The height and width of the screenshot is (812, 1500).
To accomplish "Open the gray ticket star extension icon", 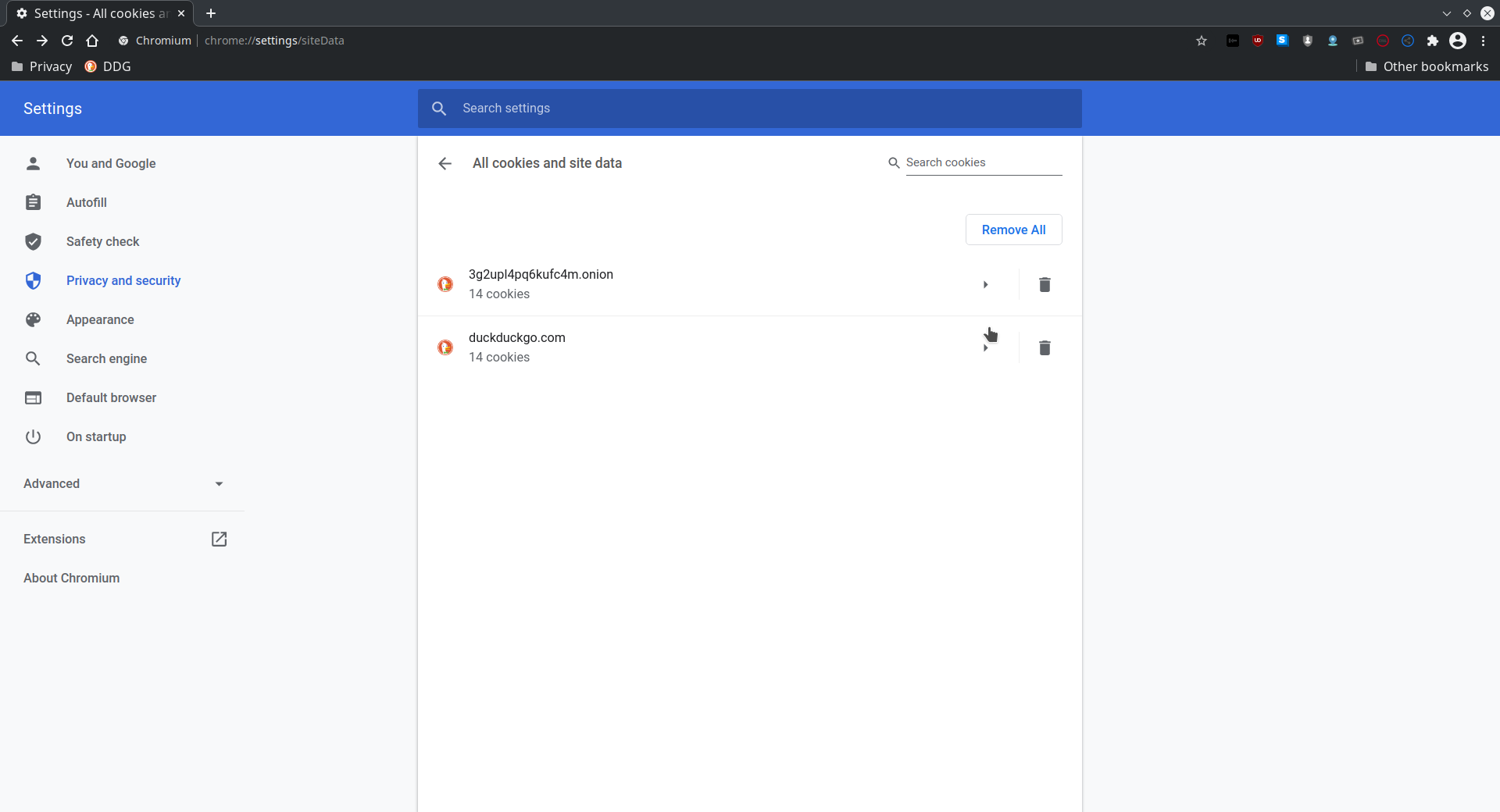I will [1358, 41].
